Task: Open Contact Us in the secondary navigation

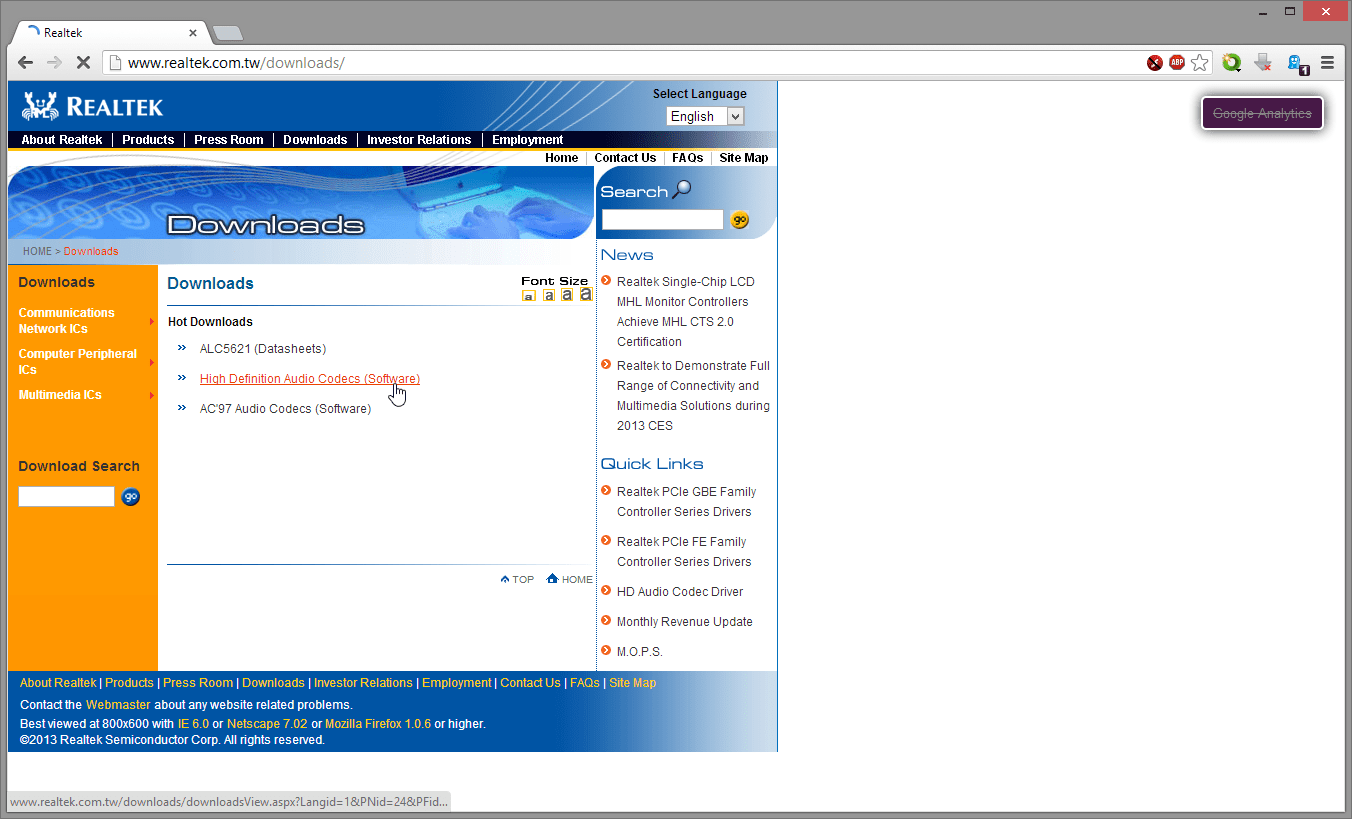Action: (x=625, y=158)
